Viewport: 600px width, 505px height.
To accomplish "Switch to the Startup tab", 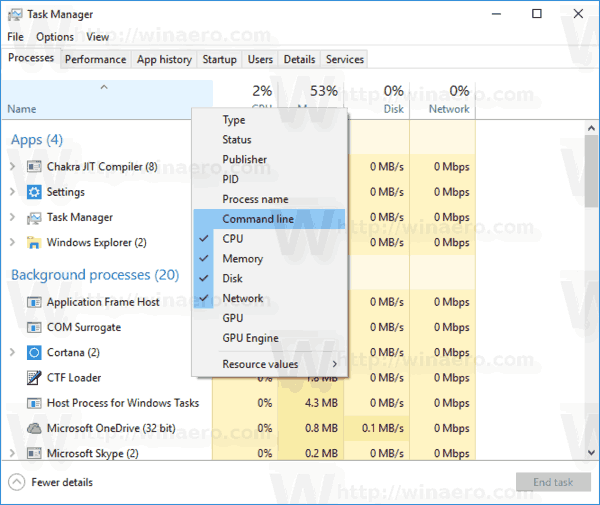I will (220, 60).
